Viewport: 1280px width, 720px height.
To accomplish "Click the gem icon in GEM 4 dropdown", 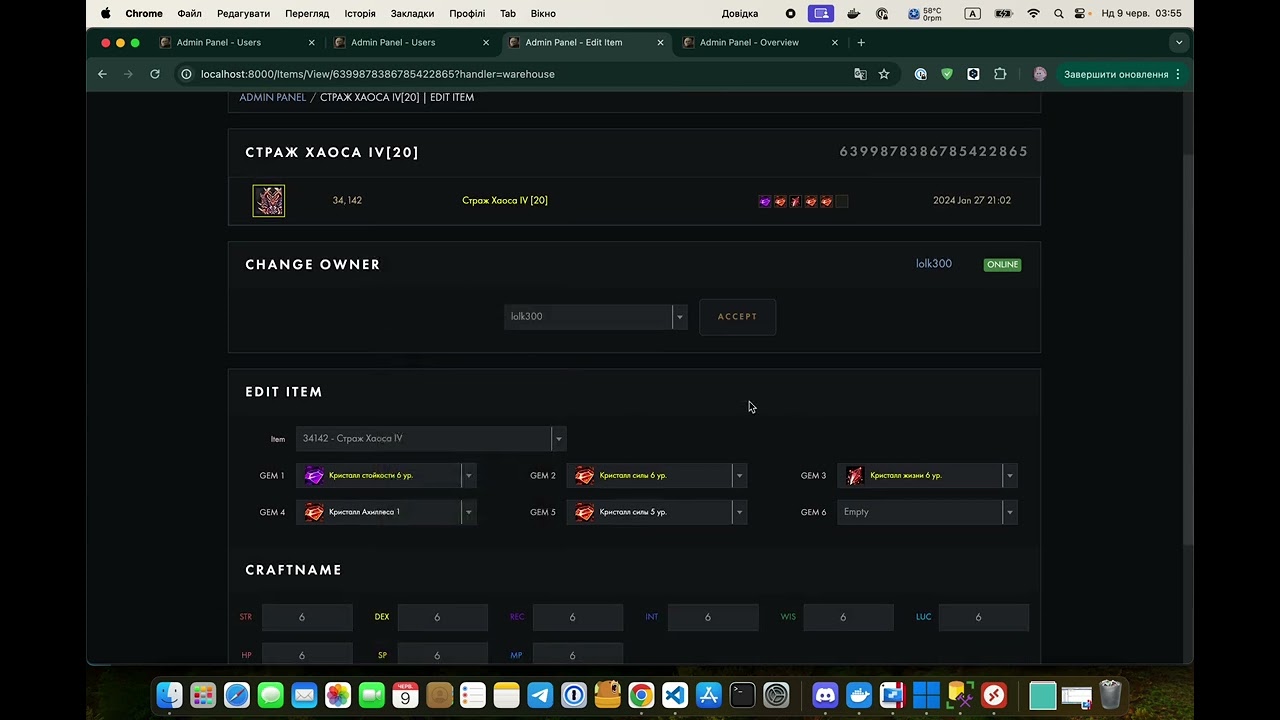I will coord(314,512).
